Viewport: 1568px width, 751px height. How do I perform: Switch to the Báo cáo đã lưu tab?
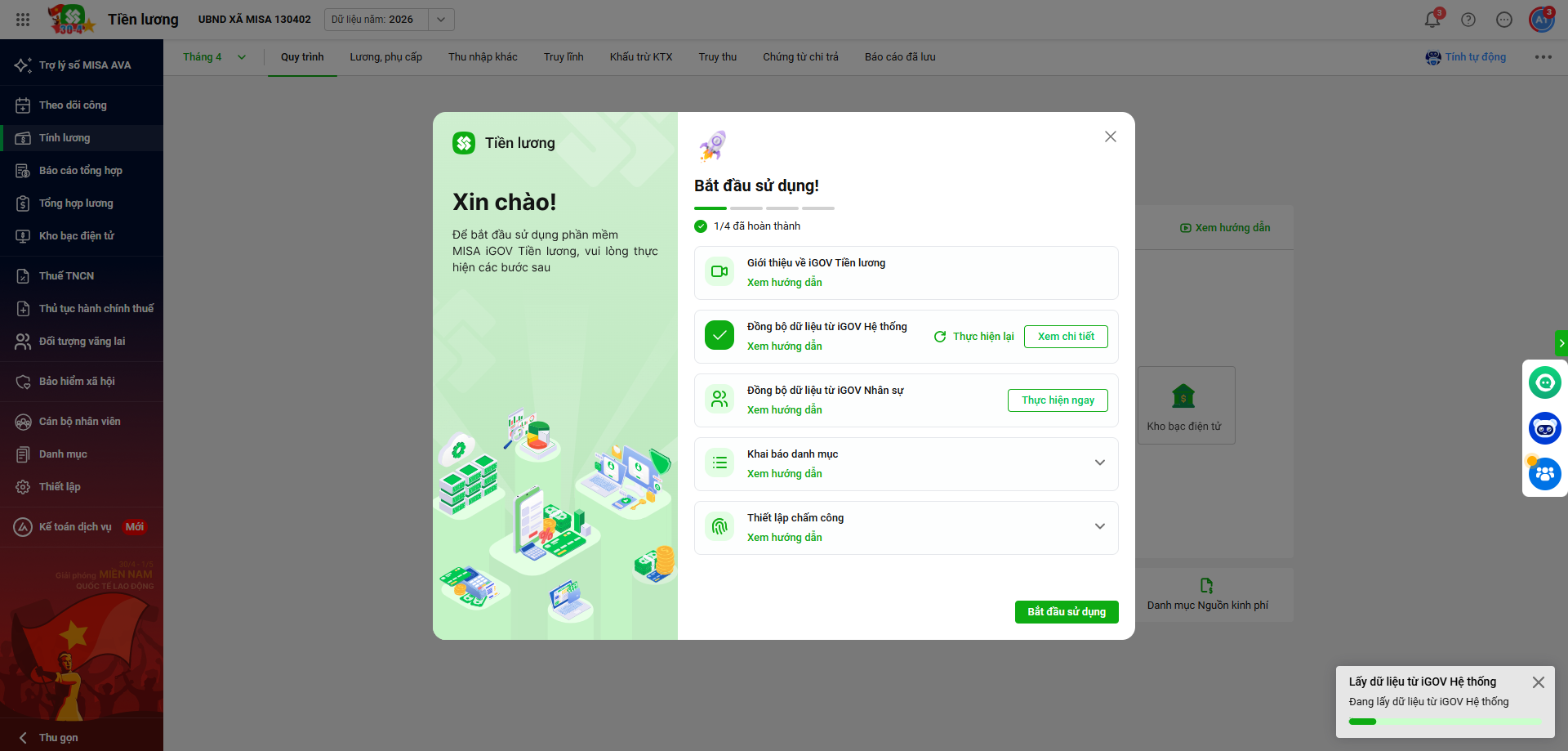[x=900, y=57]
